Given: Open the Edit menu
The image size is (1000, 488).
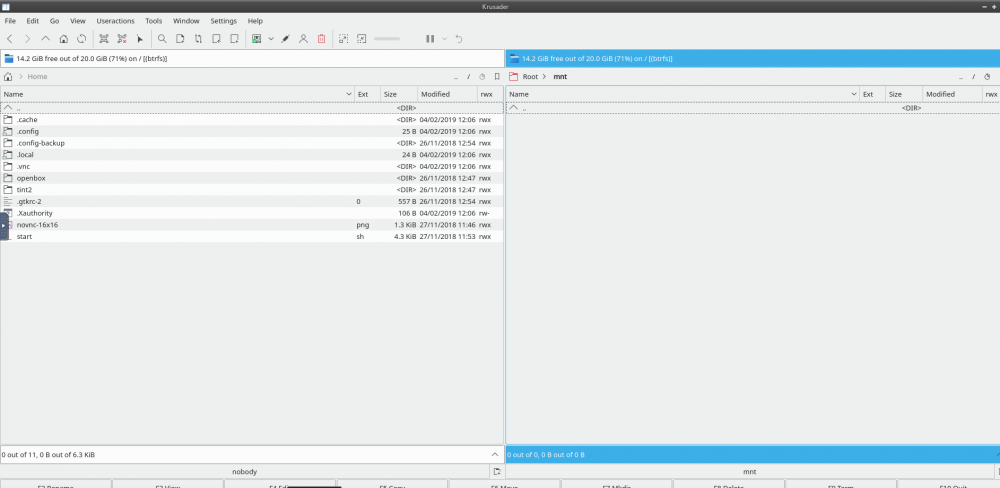Looking at the screenshot, I should pos(33,21).
